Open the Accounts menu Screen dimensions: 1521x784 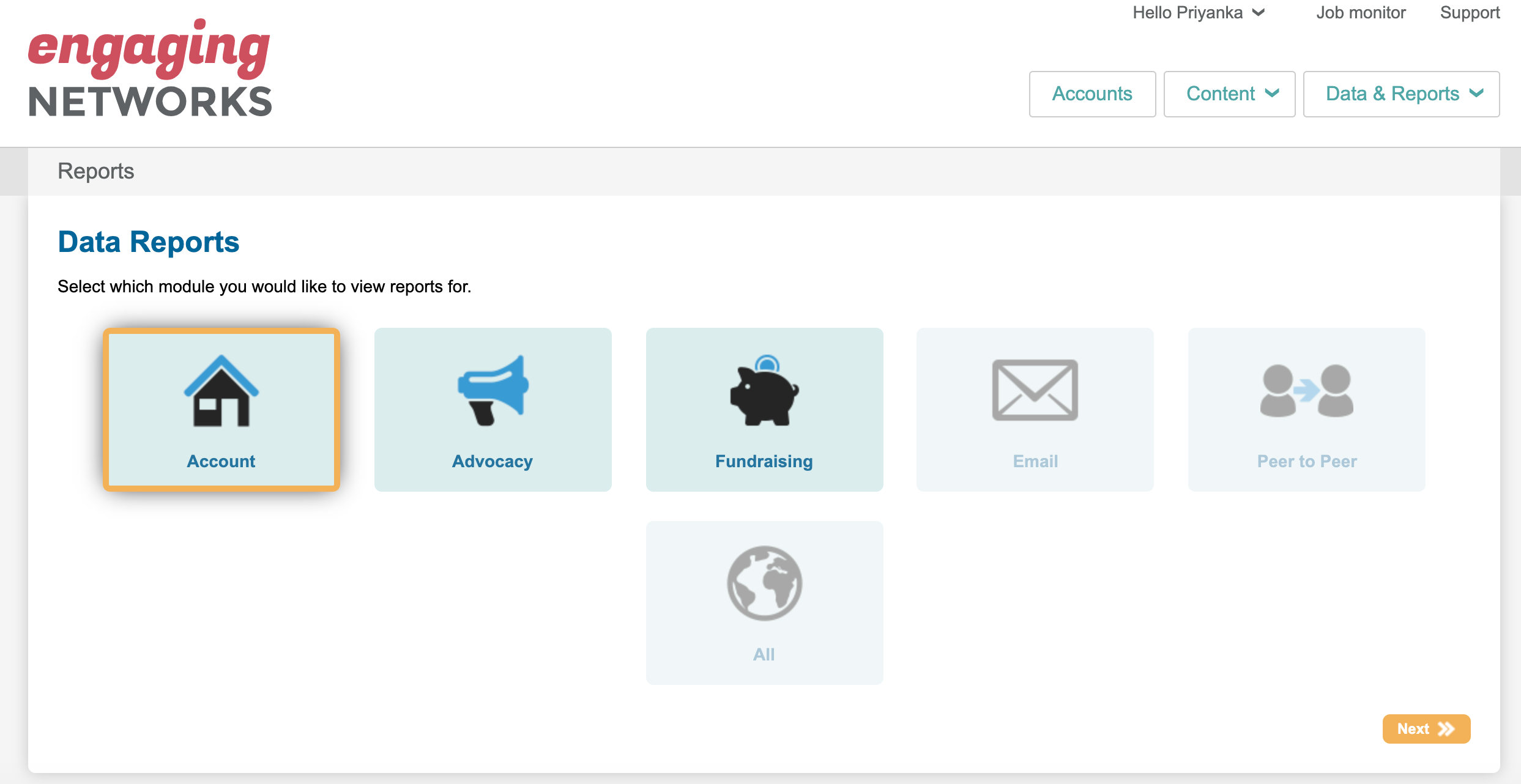(1092, 94)
